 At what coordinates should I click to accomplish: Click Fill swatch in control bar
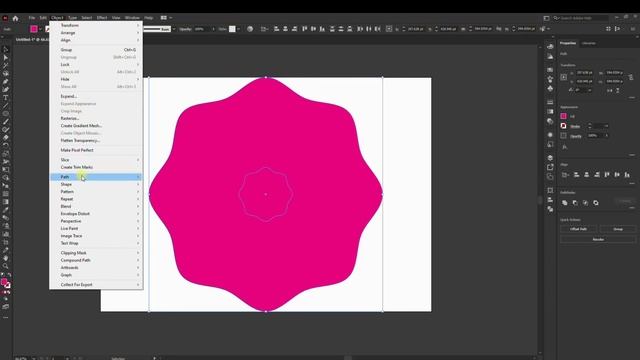point(34,29)
